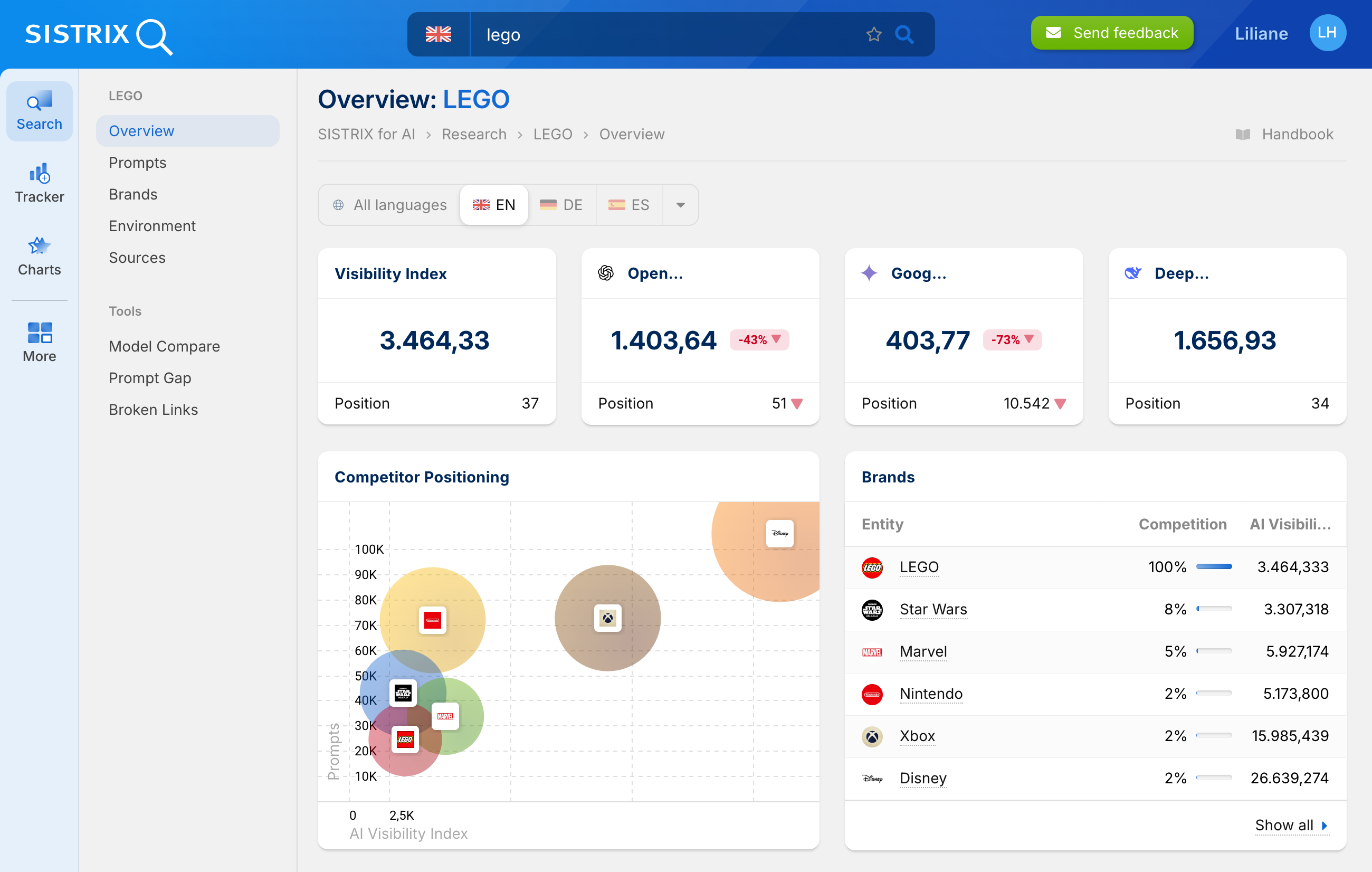This screenshot has width=1372, height=872.
Task: Click the LEGO competition progress bar
Action: click(x=1214, y=567)
